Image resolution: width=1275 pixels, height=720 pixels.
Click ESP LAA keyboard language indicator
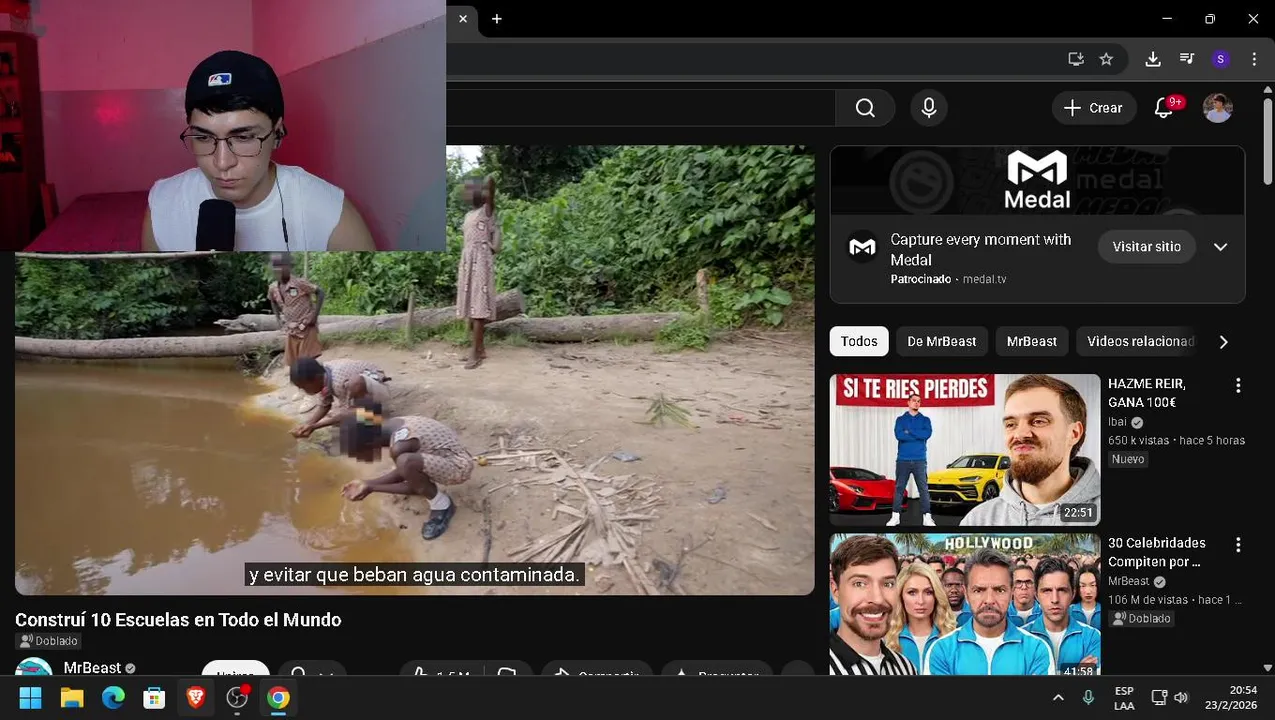(1124, 698)
